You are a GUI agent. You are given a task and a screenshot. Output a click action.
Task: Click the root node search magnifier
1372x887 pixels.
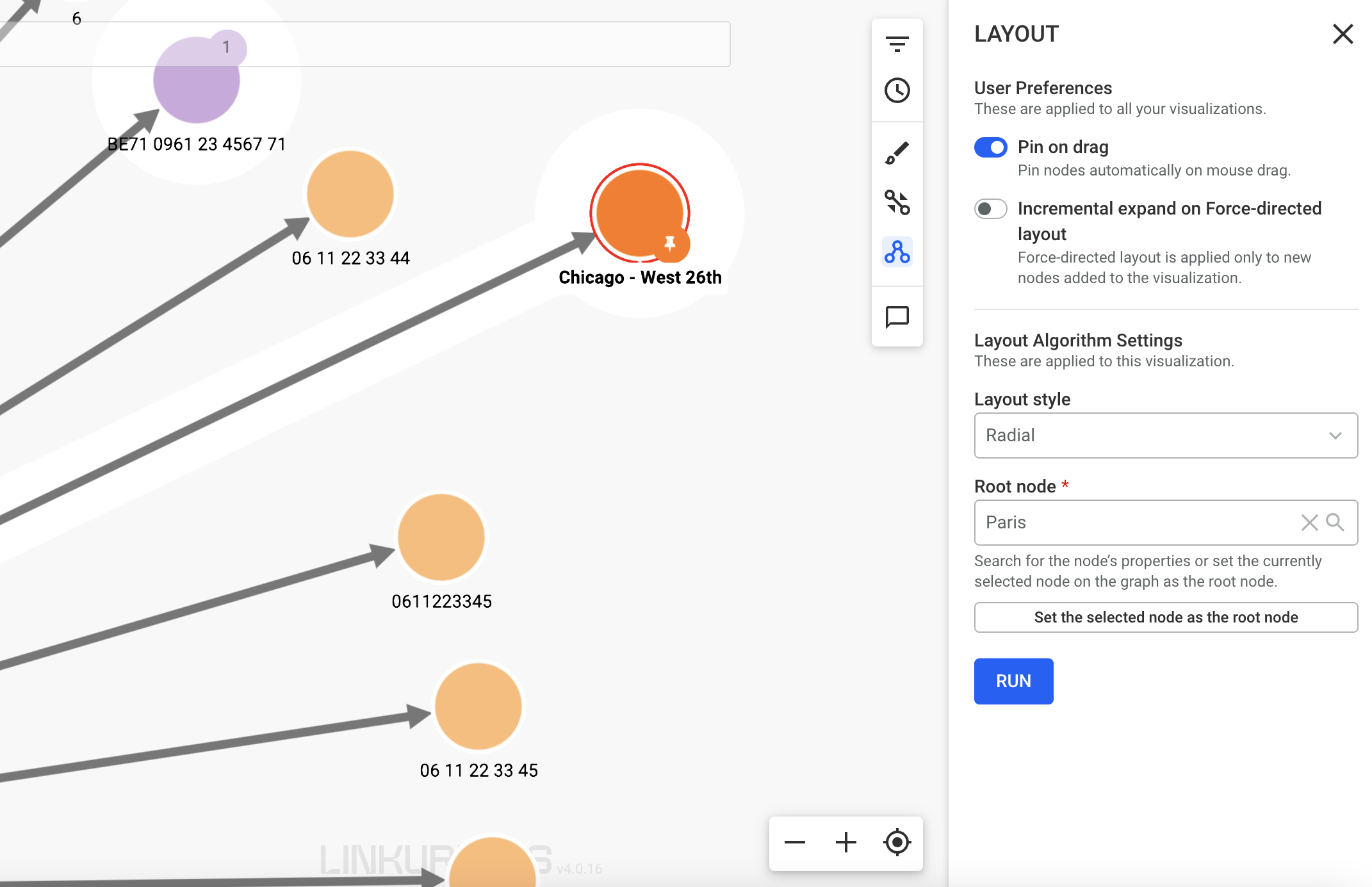1335,523
